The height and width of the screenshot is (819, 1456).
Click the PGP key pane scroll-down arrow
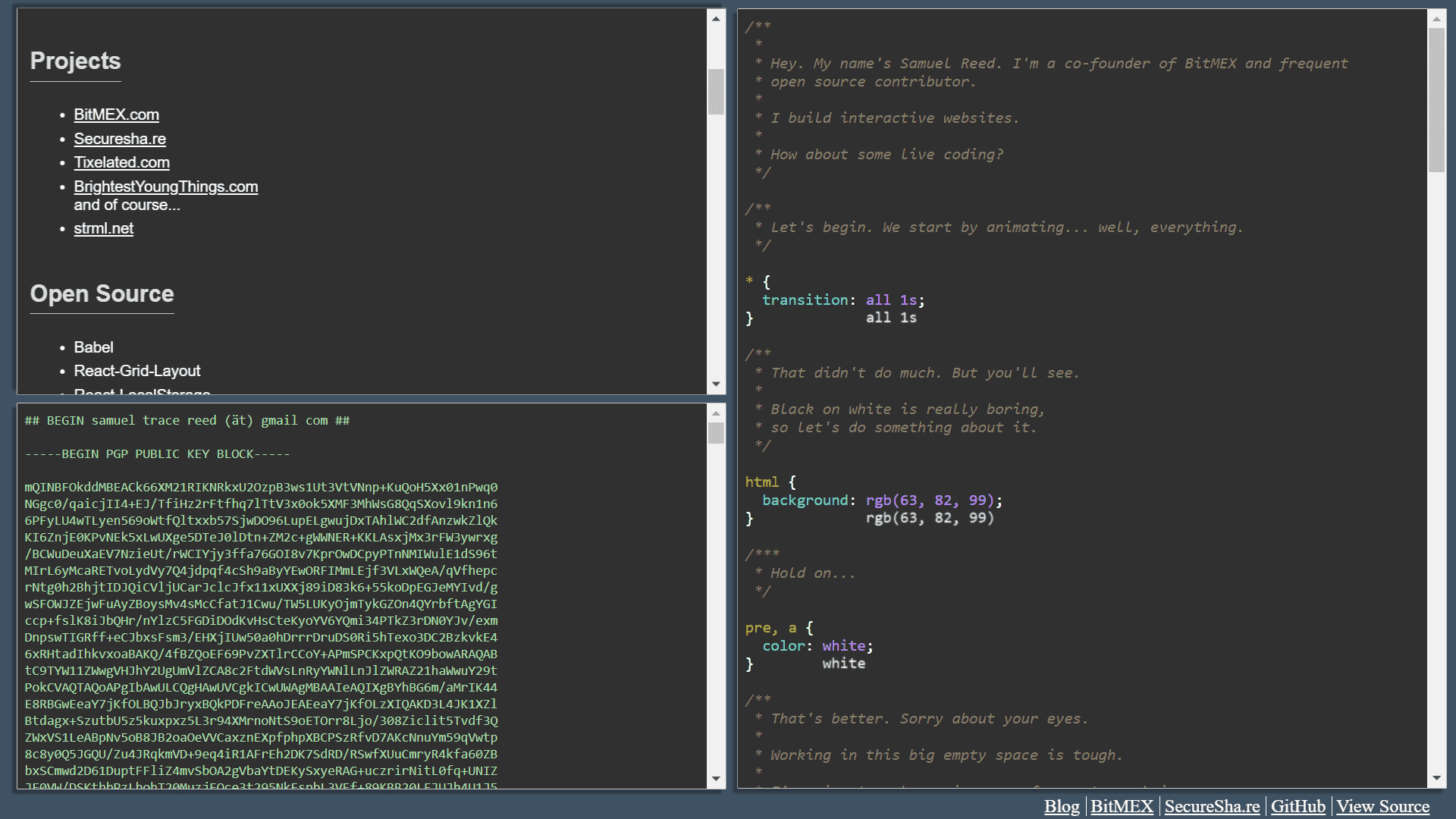pyautogui.click(x=716, y=779)
